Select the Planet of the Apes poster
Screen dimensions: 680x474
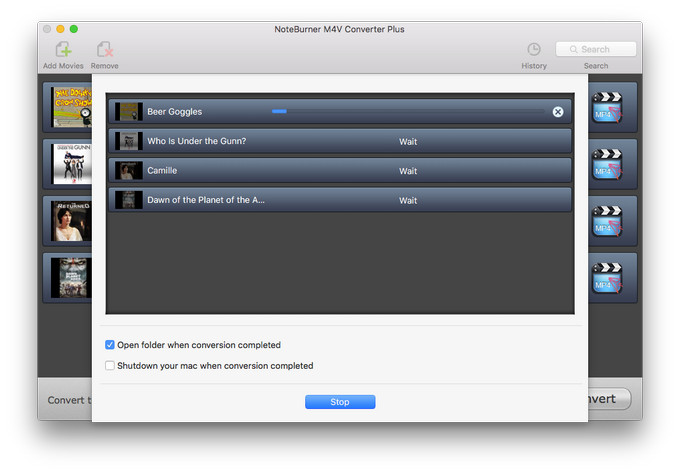point(72,278)
